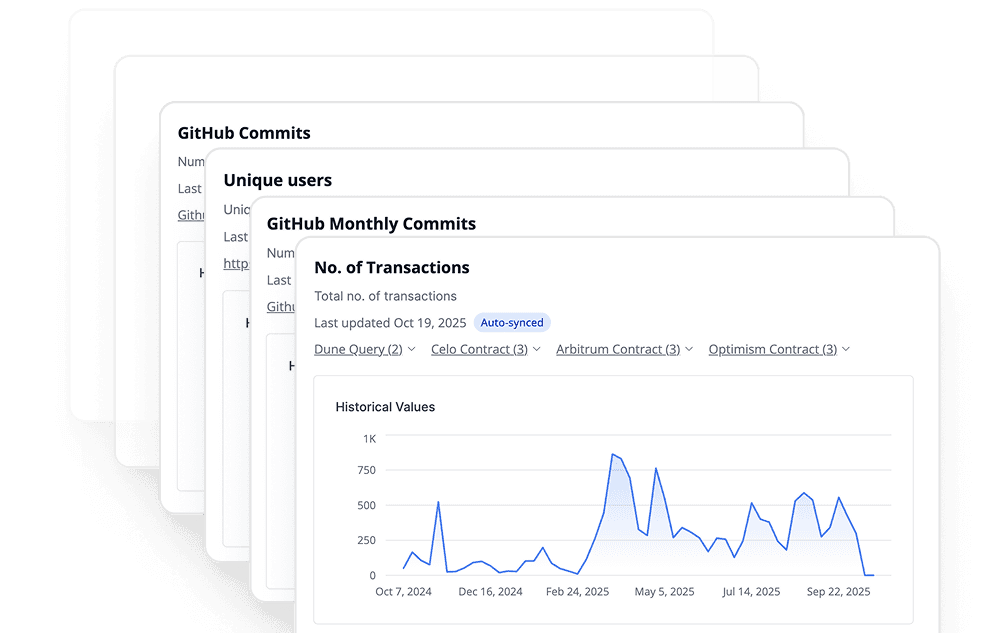1000x633 pixels.
Task: Open the Dune Query link
Action: [x=358, y=349]
